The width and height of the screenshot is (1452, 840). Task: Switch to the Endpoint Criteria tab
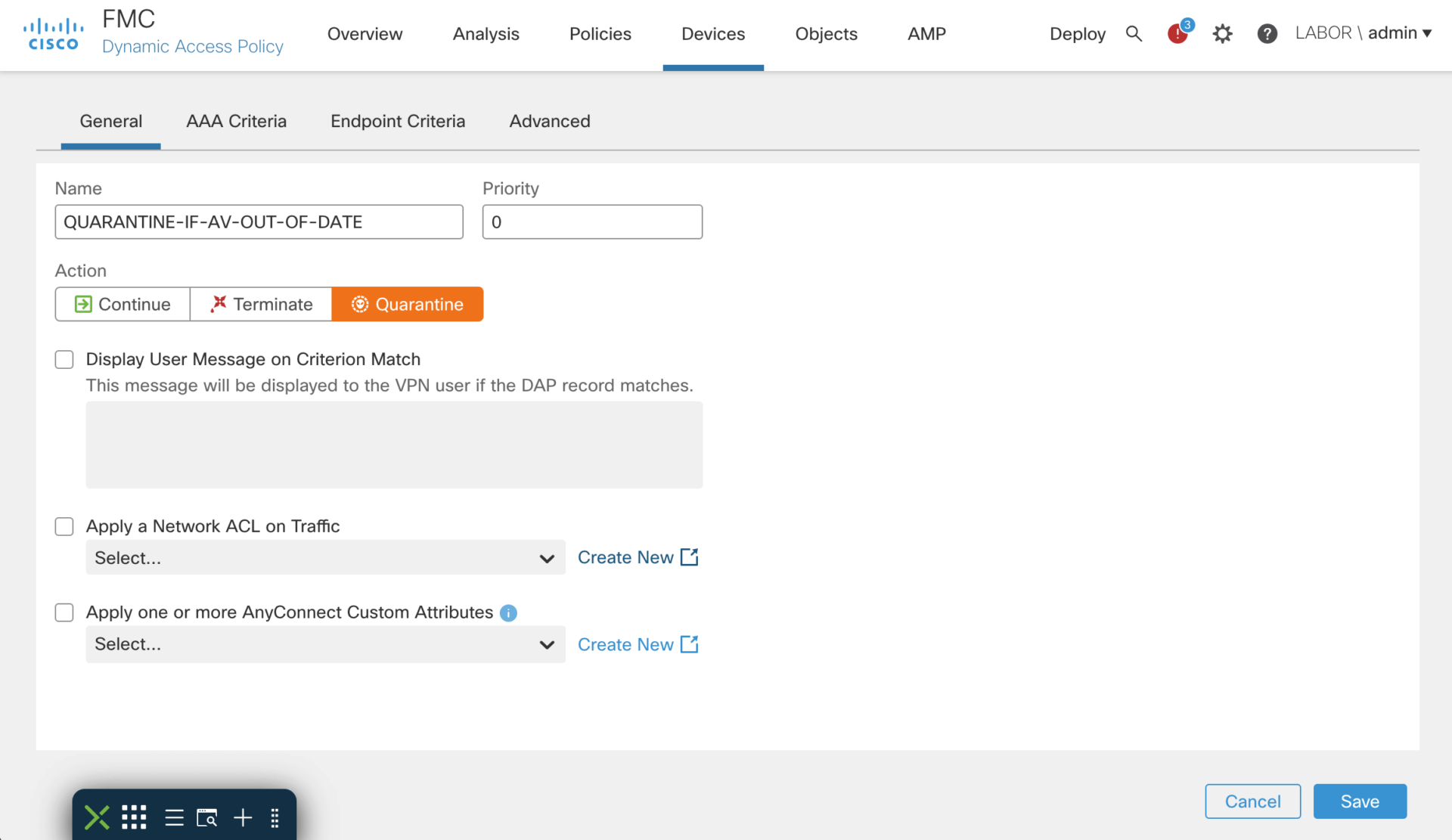(398, 121)
